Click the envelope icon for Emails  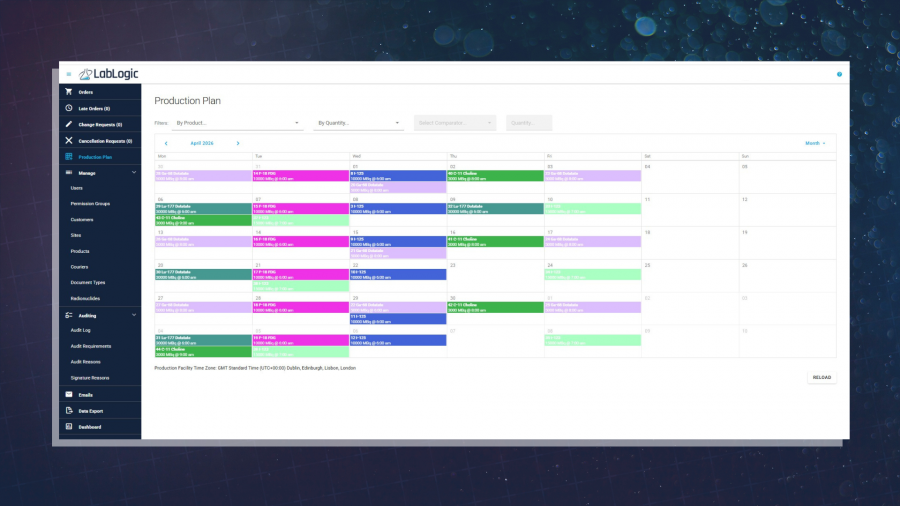pyautogui.click(x=68, y=395)
